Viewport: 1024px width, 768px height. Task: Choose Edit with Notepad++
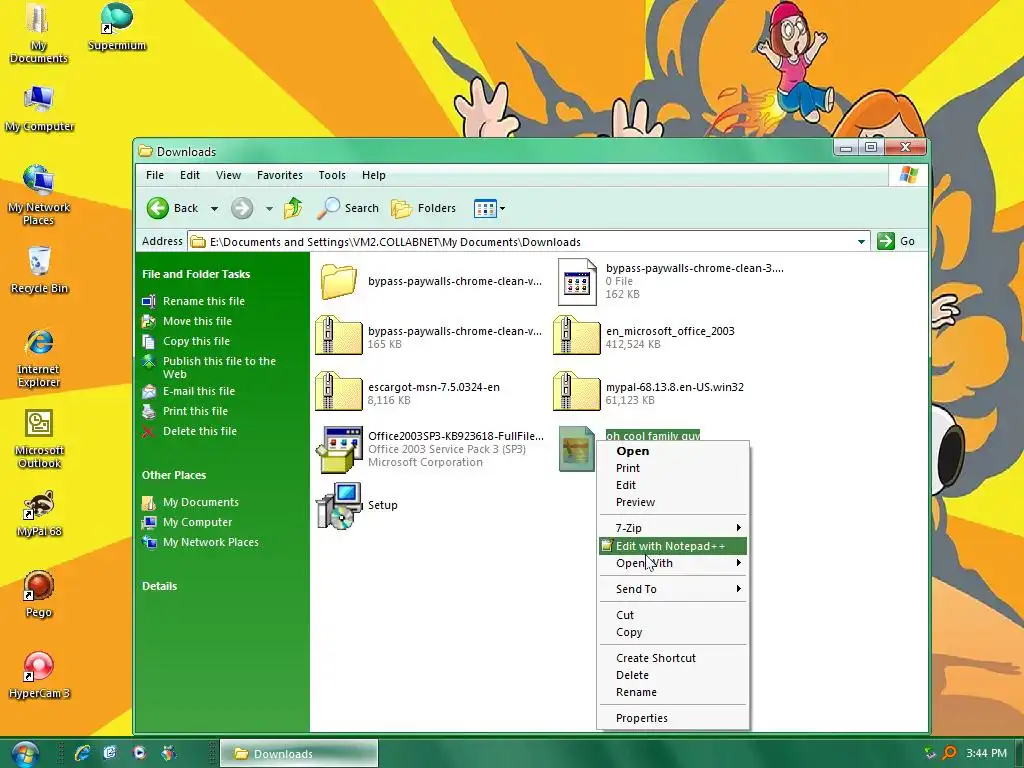pyautogui.click(x=673, y=546)
